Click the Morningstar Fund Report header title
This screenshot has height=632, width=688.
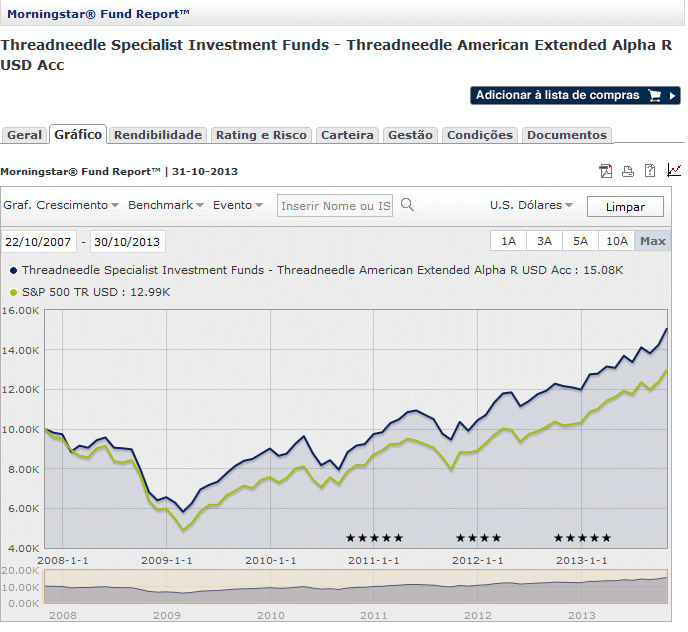98,14
